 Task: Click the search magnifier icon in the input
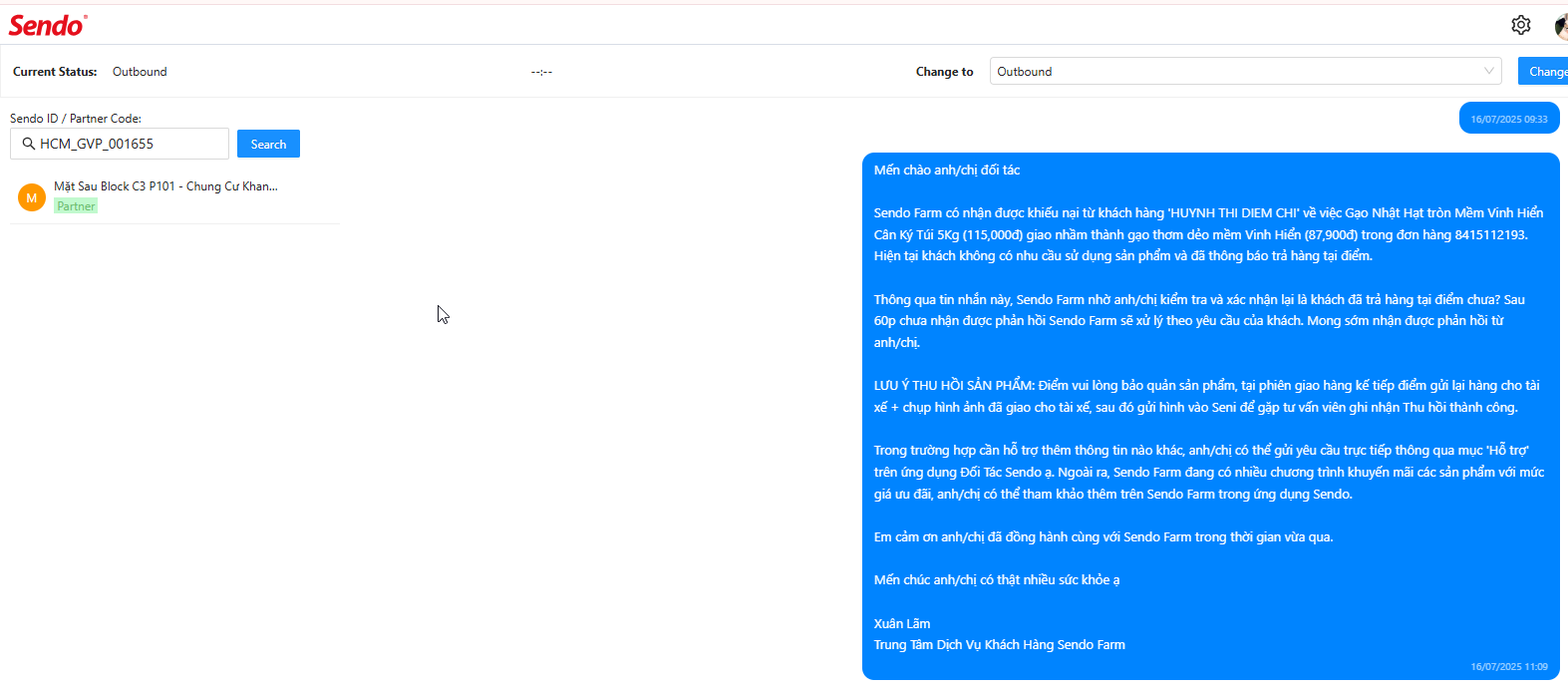[29, 144]
